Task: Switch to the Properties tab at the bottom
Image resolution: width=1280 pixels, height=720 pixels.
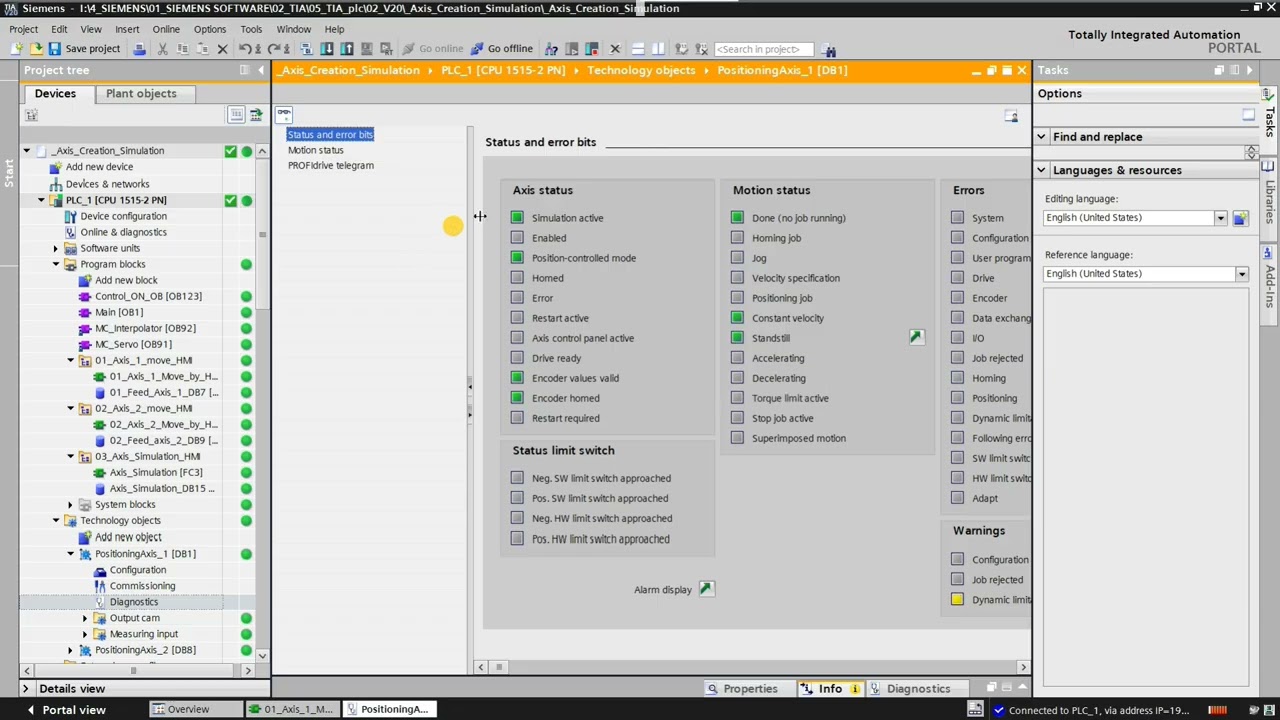Action: click(741, 688)
